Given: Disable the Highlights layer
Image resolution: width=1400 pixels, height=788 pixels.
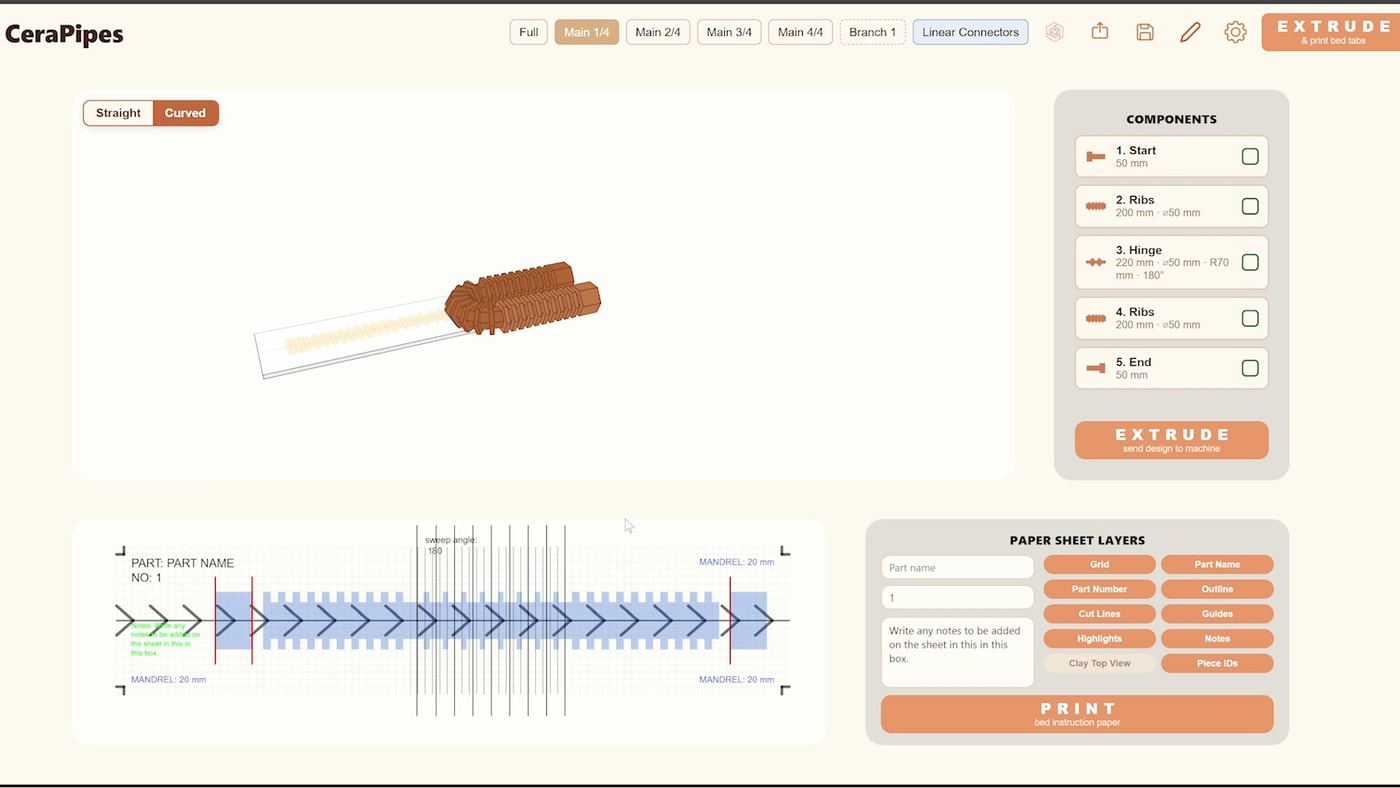Looking at the screenshot, I should 1099,638.
